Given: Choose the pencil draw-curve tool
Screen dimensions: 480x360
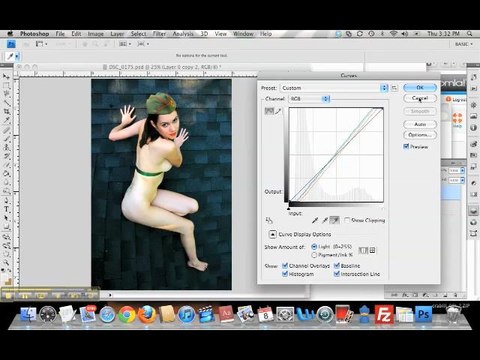Looking at the screenshot, I should click(278, 111).
